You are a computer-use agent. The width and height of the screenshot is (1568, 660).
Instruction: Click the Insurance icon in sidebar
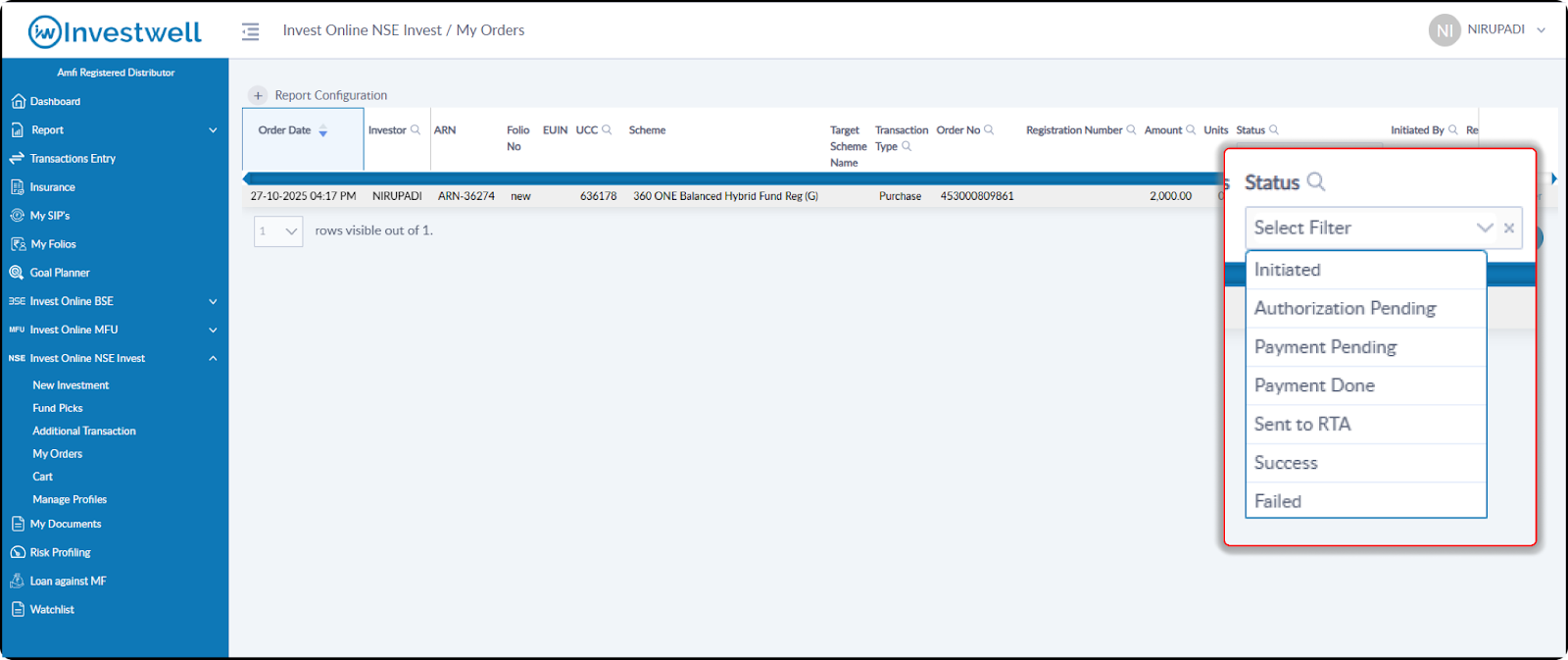tap(18, 186)
